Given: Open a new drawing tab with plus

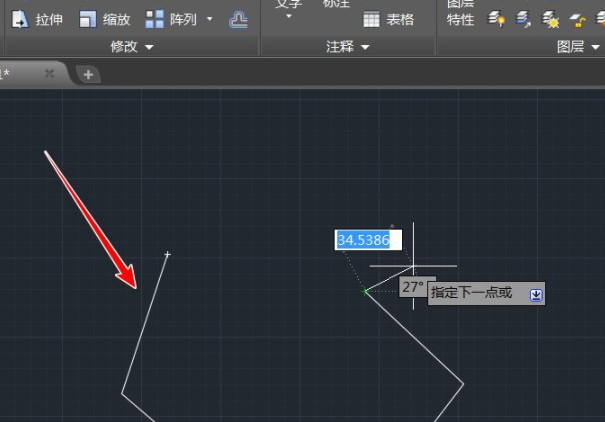Looking at the screenshot, I should pos(87,74).
